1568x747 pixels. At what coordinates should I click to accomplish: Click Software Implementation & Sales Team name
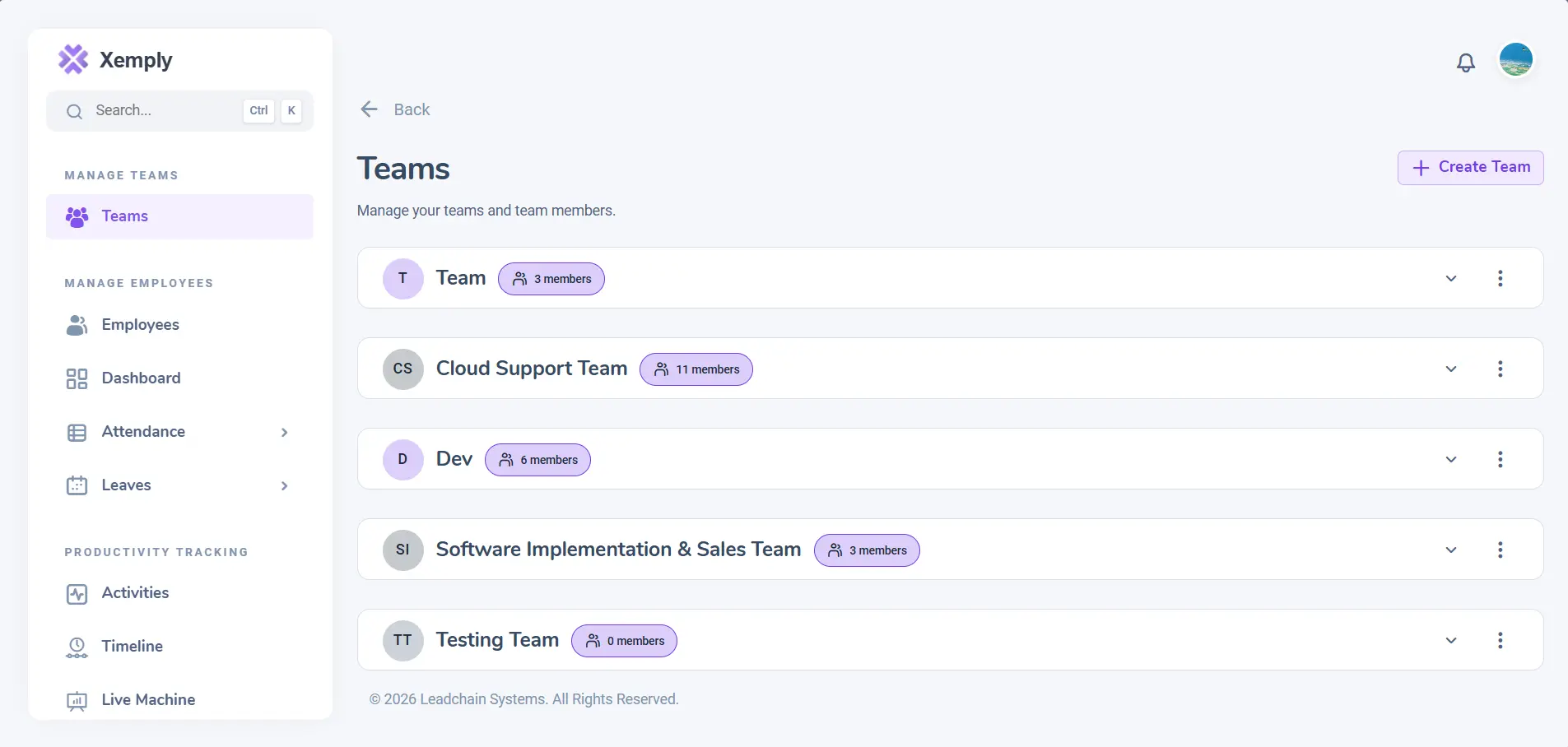(619, 550)
